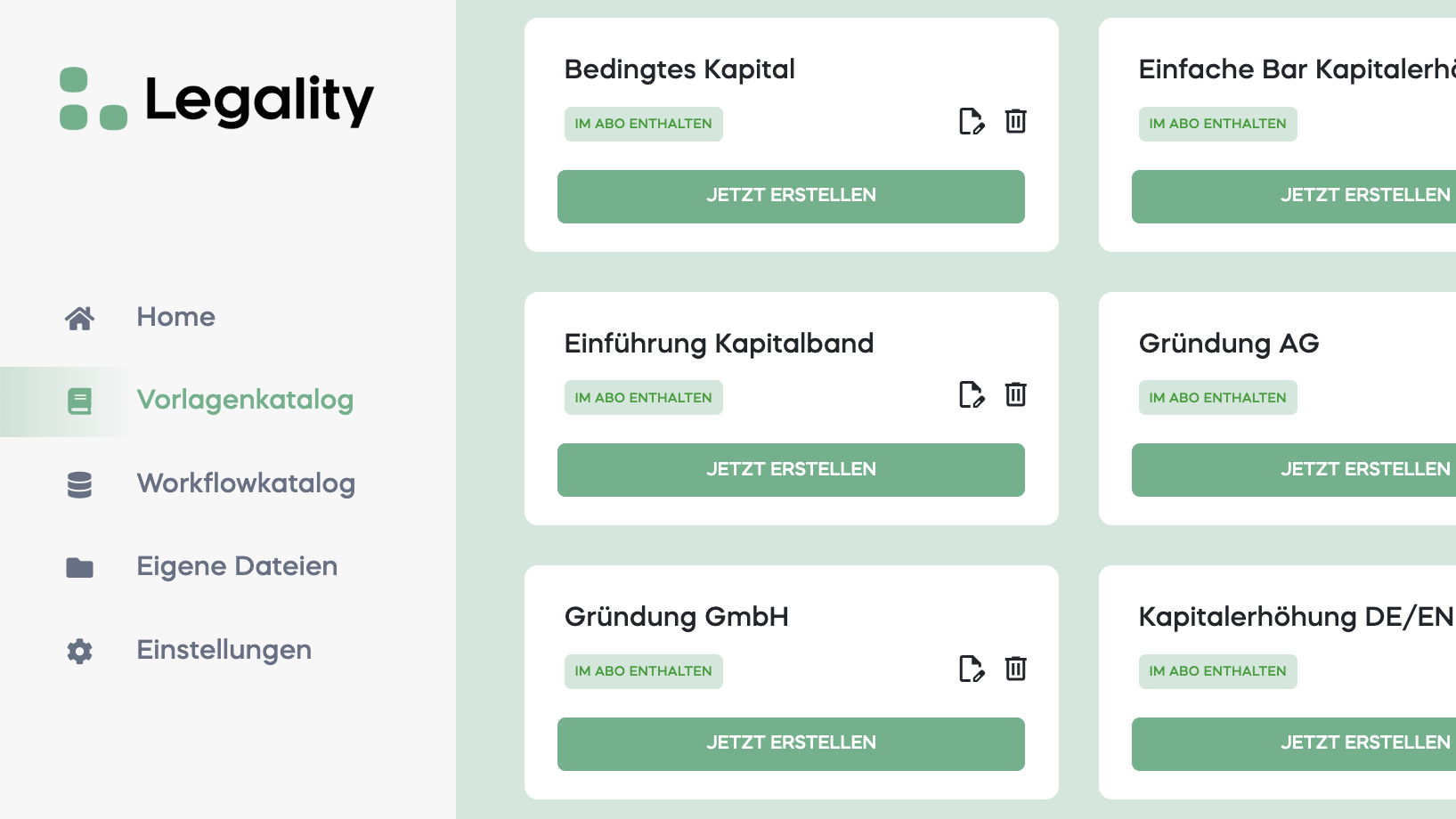Select Einstellungen in the navigation

click(224, 650)
